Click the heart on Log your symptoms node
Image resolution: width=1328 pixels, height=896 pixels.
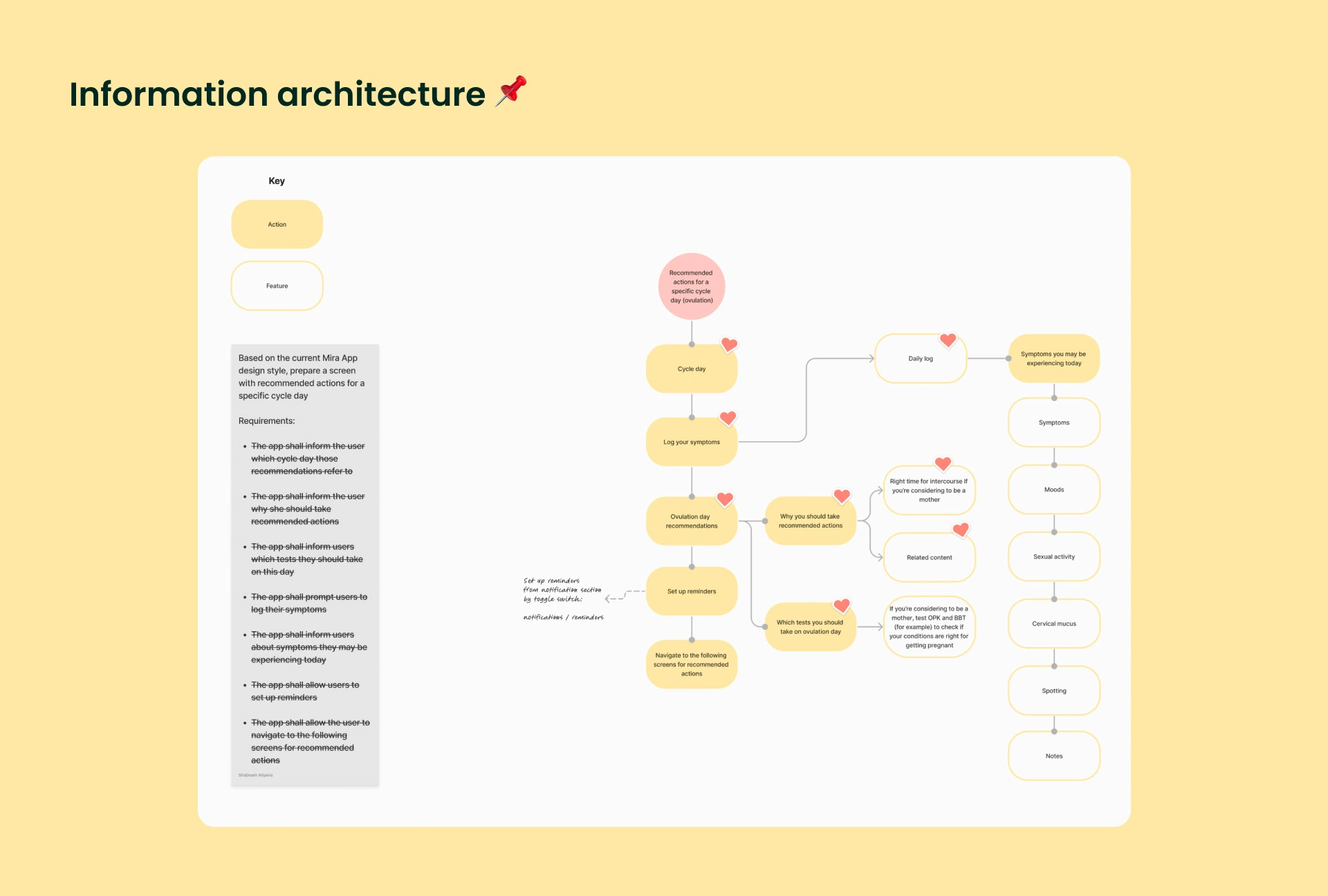728,418
